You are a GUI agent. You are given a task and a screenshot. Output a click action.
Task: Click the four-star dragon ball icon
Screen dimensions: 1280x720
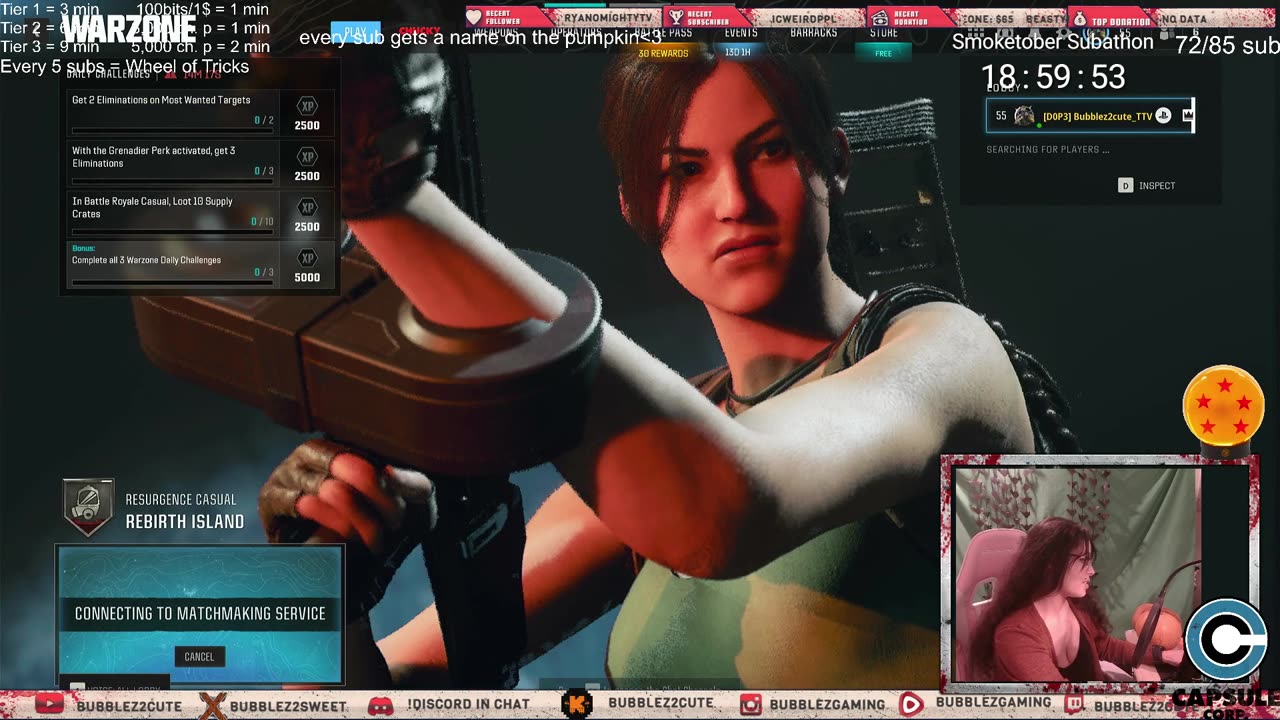tap(1224, 405)
